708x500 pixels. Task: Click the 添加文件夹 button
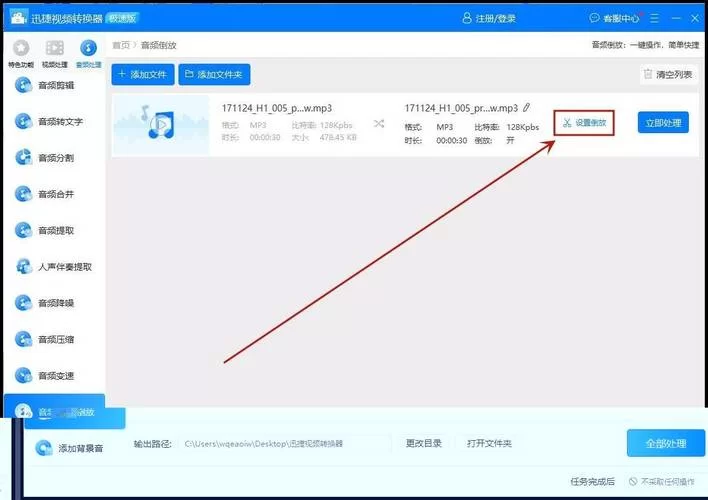(214, 74)
